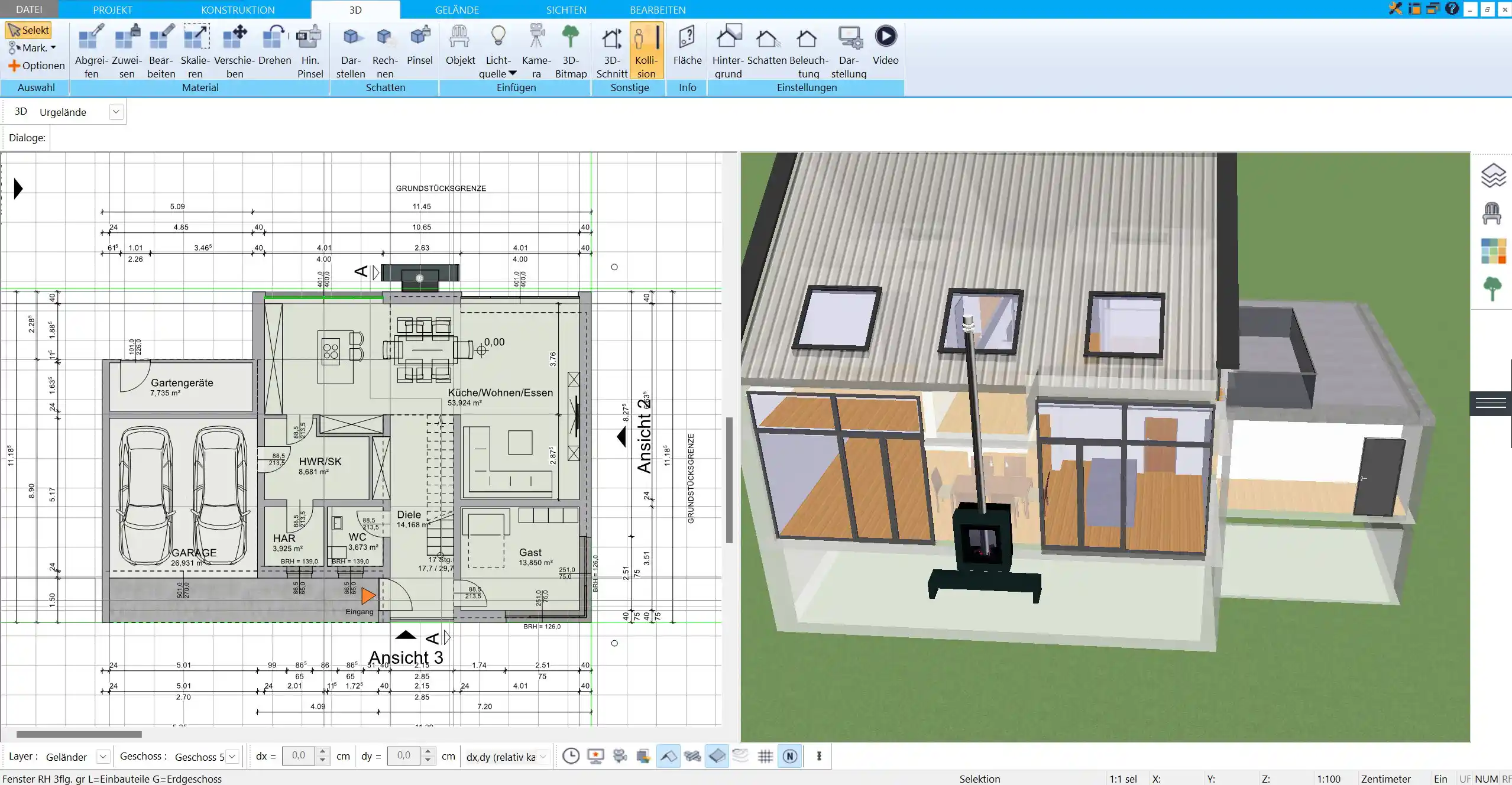Screen dimensions: 1512x785
Task: Click the Optionen button
Action: (x=36, y=66)
